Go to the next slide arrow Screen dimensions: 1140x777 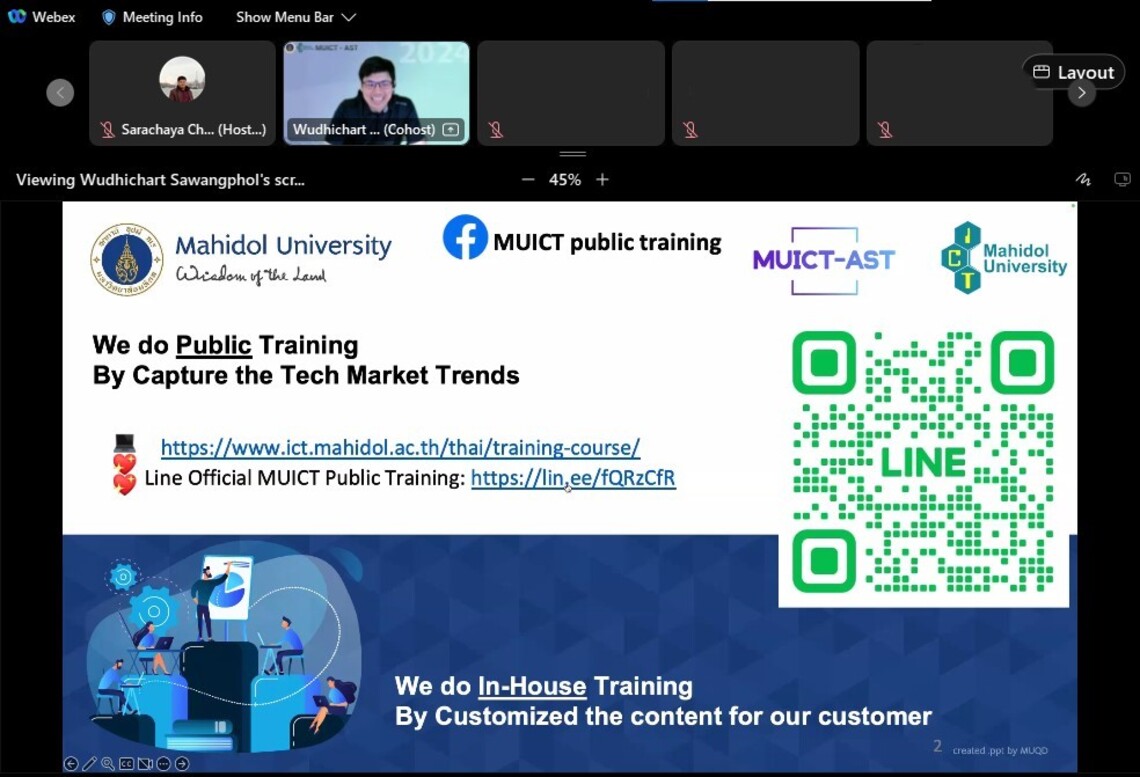pos(182,764)
